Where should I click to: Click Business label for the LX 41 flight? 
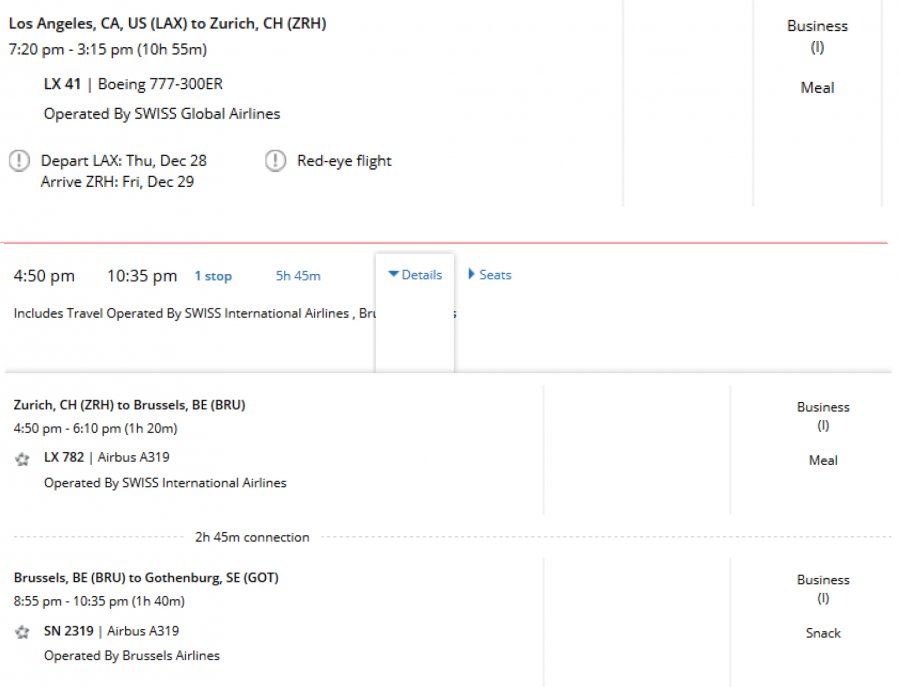[817, 26]
